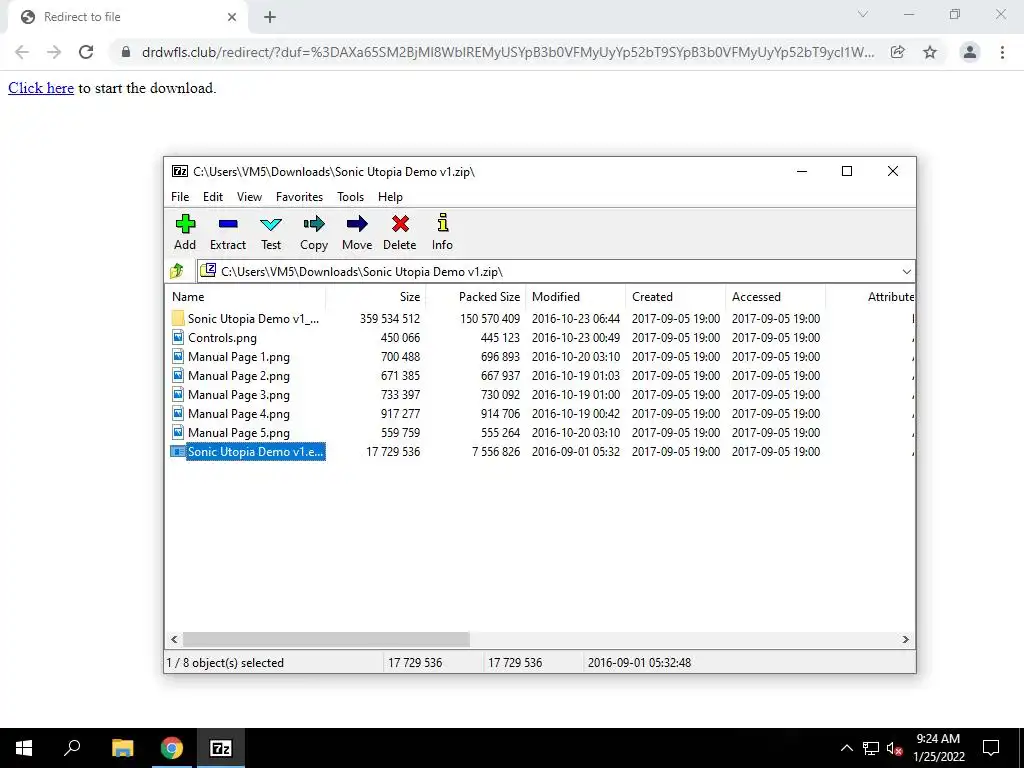Viewport: 1024px width, 768px height.
Task: Click the 'Click here' download link
Action: pyautogui.click(x=40, y=88)
